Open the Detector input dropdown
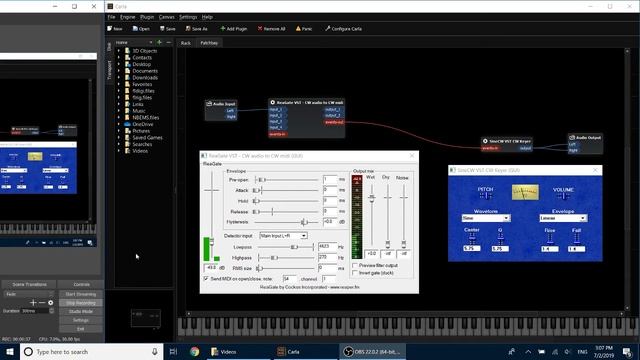This screenshot has width=640, height=360. tap(283, 236)
